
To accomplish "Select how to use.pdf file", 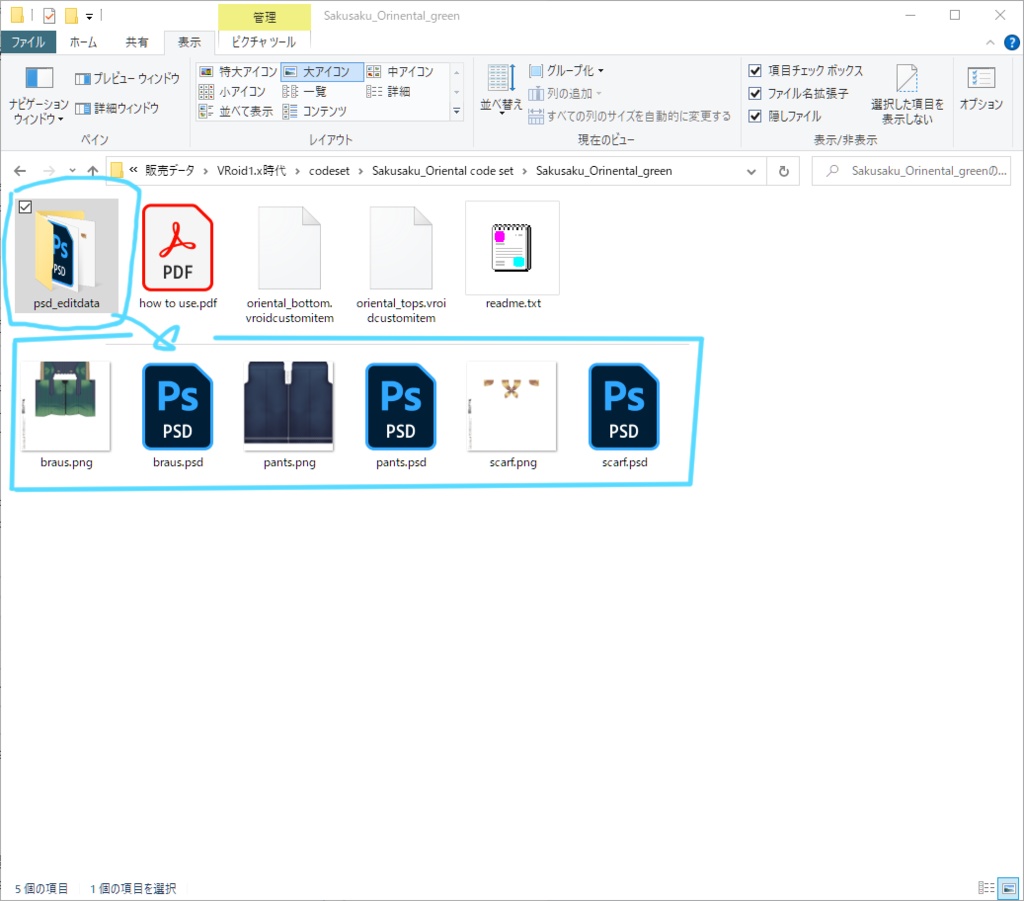I will [178, 256].
